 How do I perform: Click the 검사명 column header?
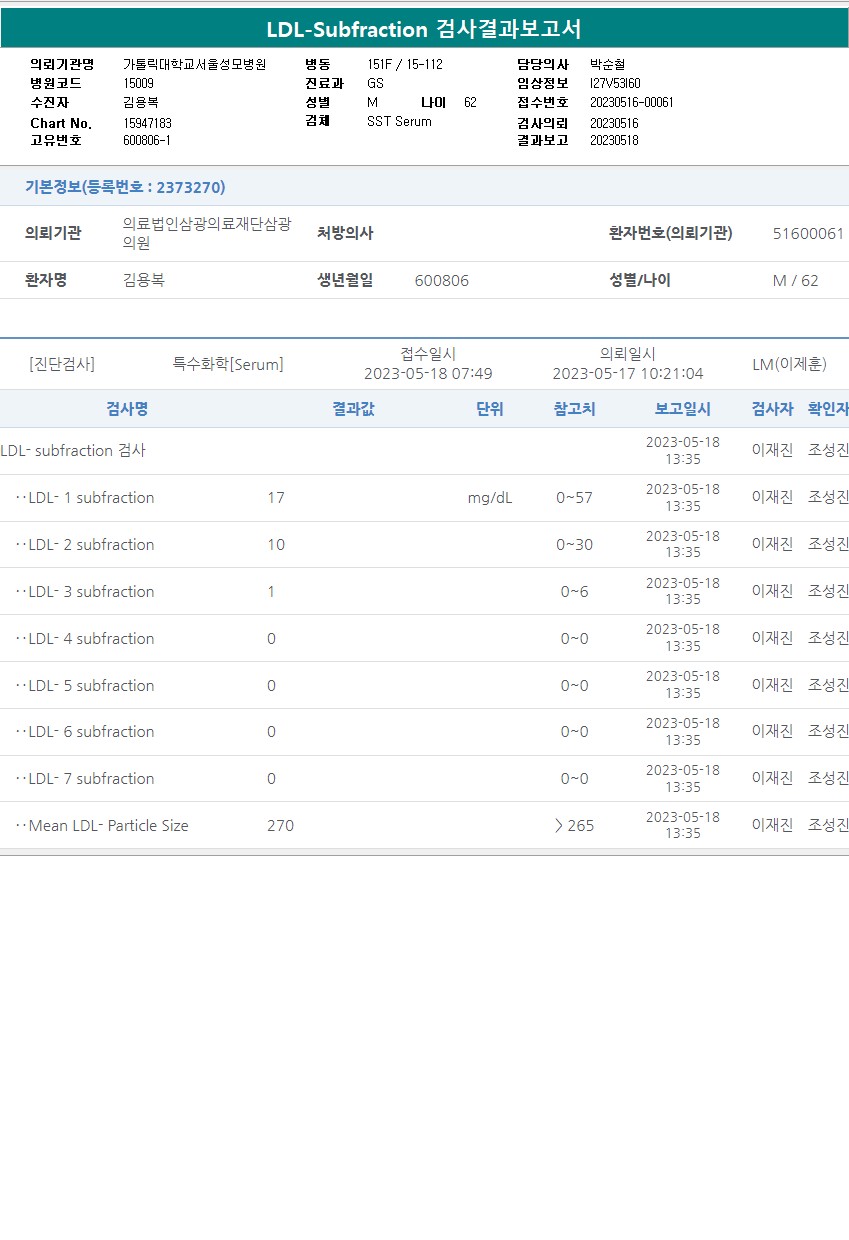click(127, 409)
